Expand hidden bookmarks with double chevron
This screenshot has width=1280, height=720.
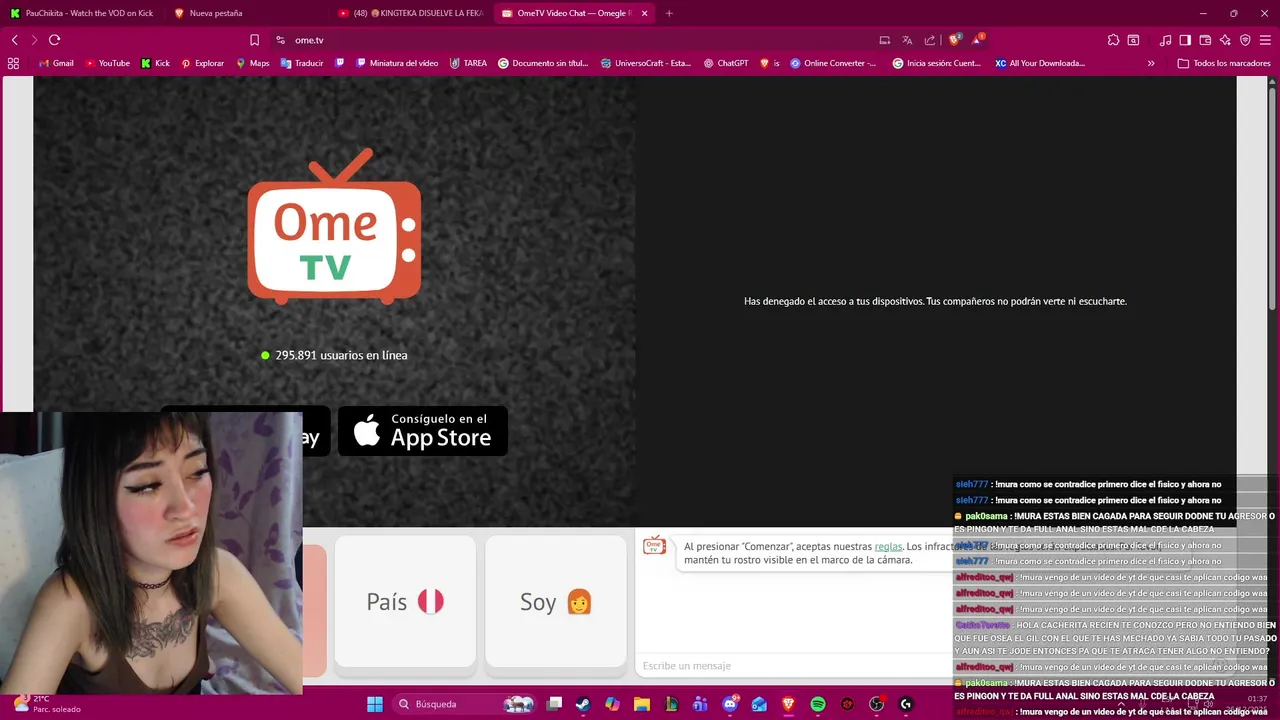(x=1151, y=63)
